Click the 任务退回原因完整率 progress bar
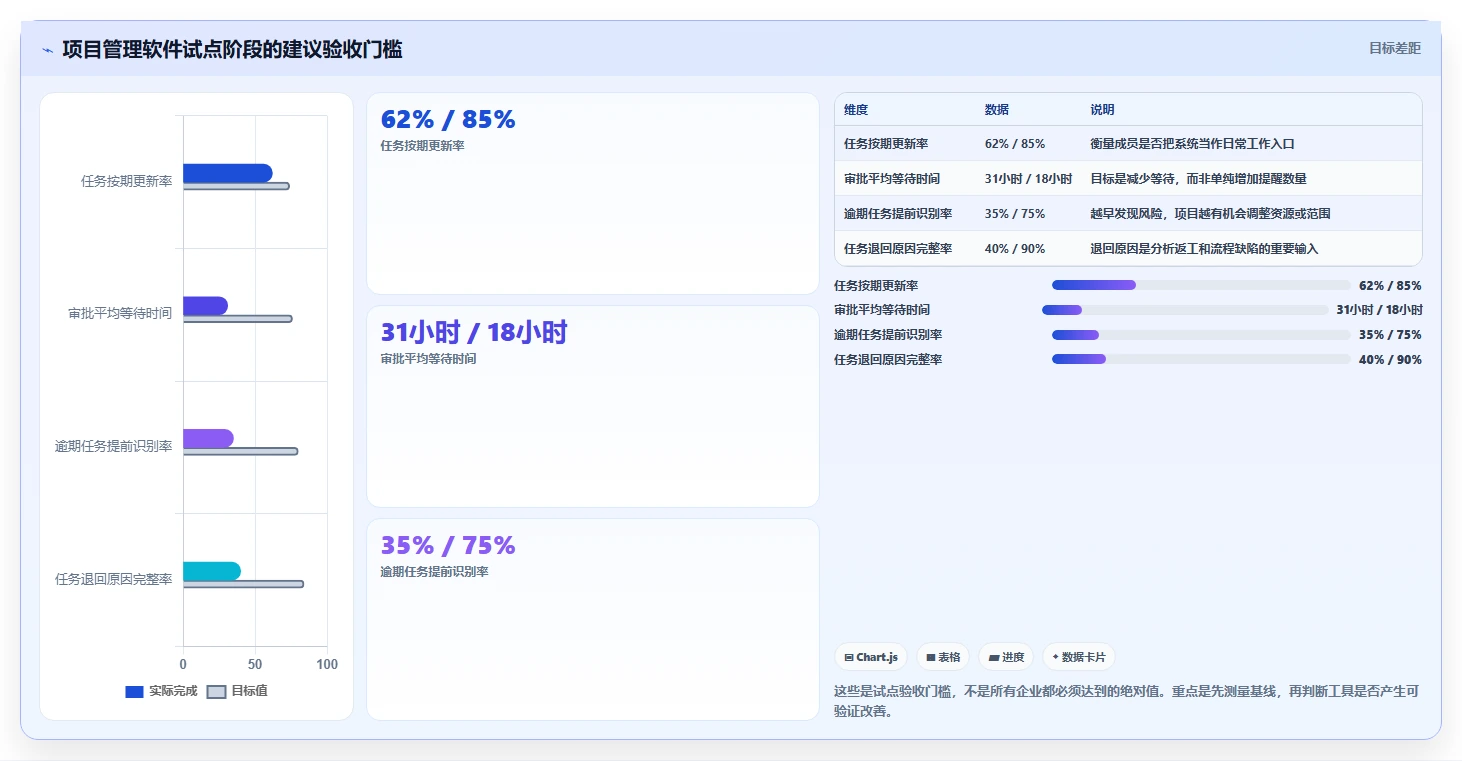This screenshot has height=761, width=1462. pos(1201,359)
